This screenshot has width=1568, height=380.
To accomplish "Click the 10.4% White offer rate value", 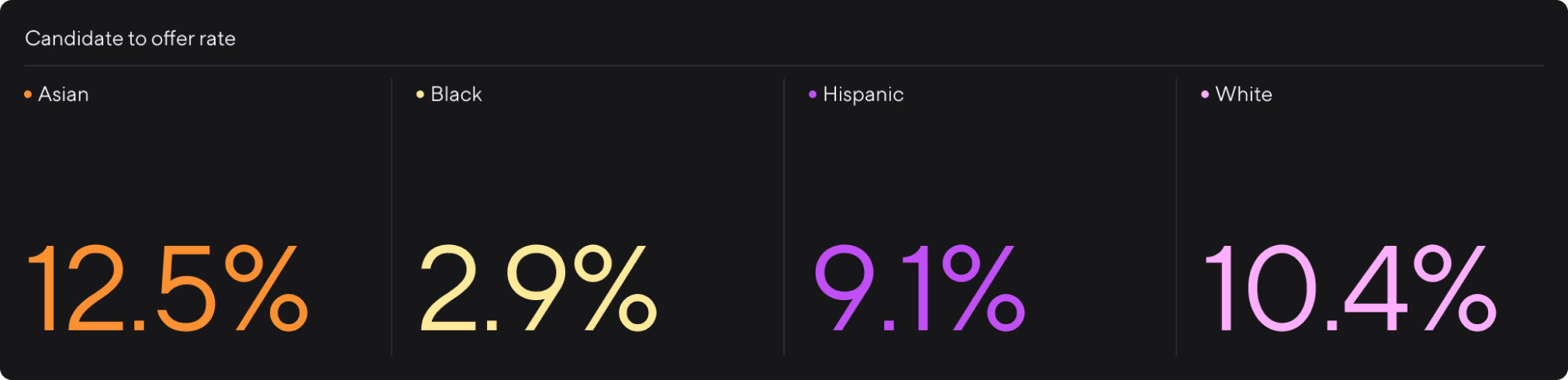I will click(x=1349, y=288).
